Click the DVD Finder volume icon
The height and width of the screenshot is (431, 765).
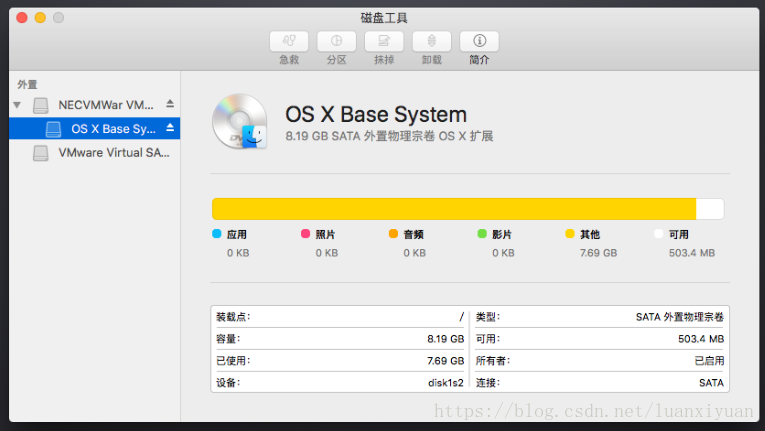(x=239, y=122)
